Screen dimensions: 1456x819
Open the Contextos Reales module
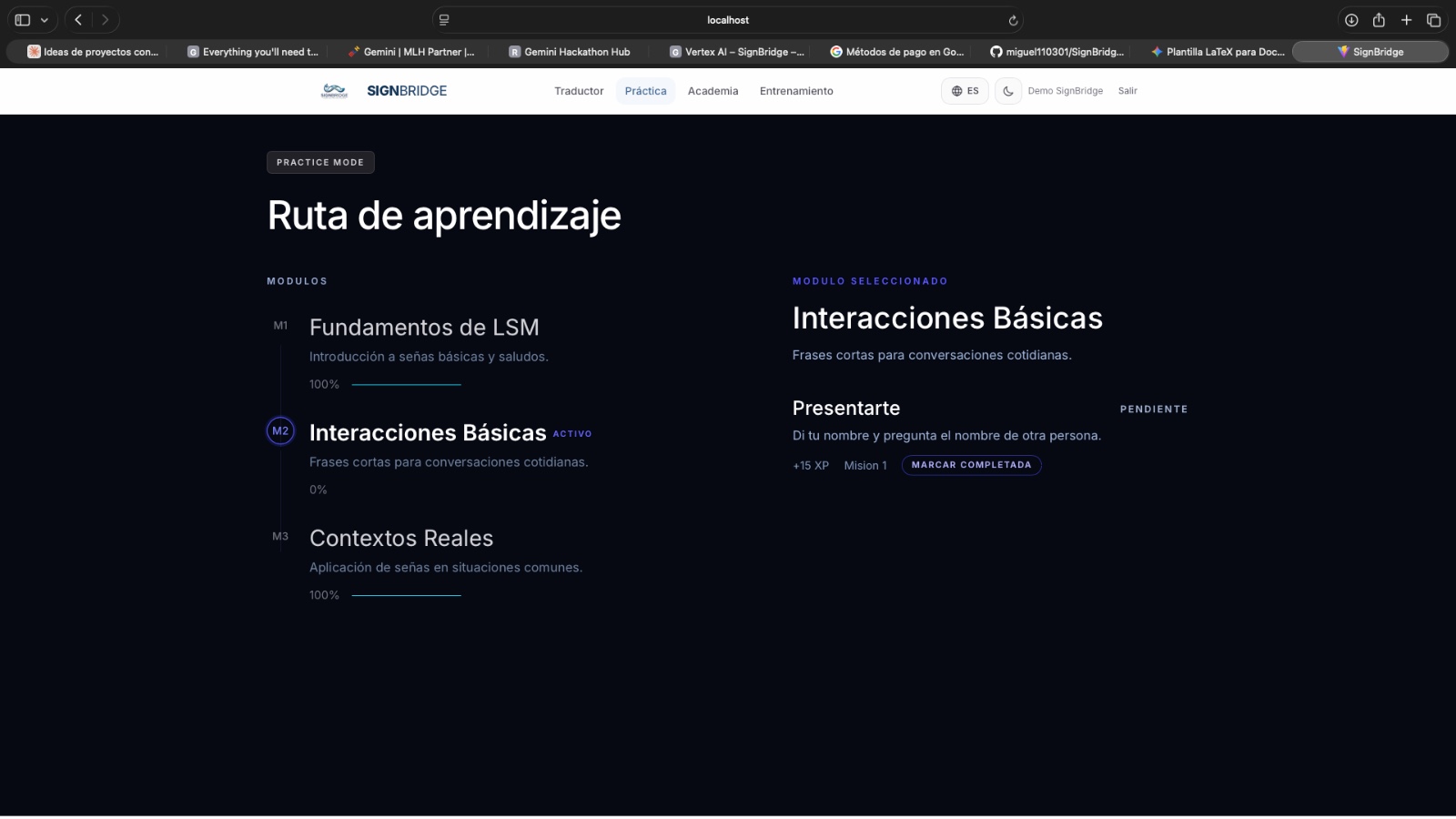click(x=401, y=539)
